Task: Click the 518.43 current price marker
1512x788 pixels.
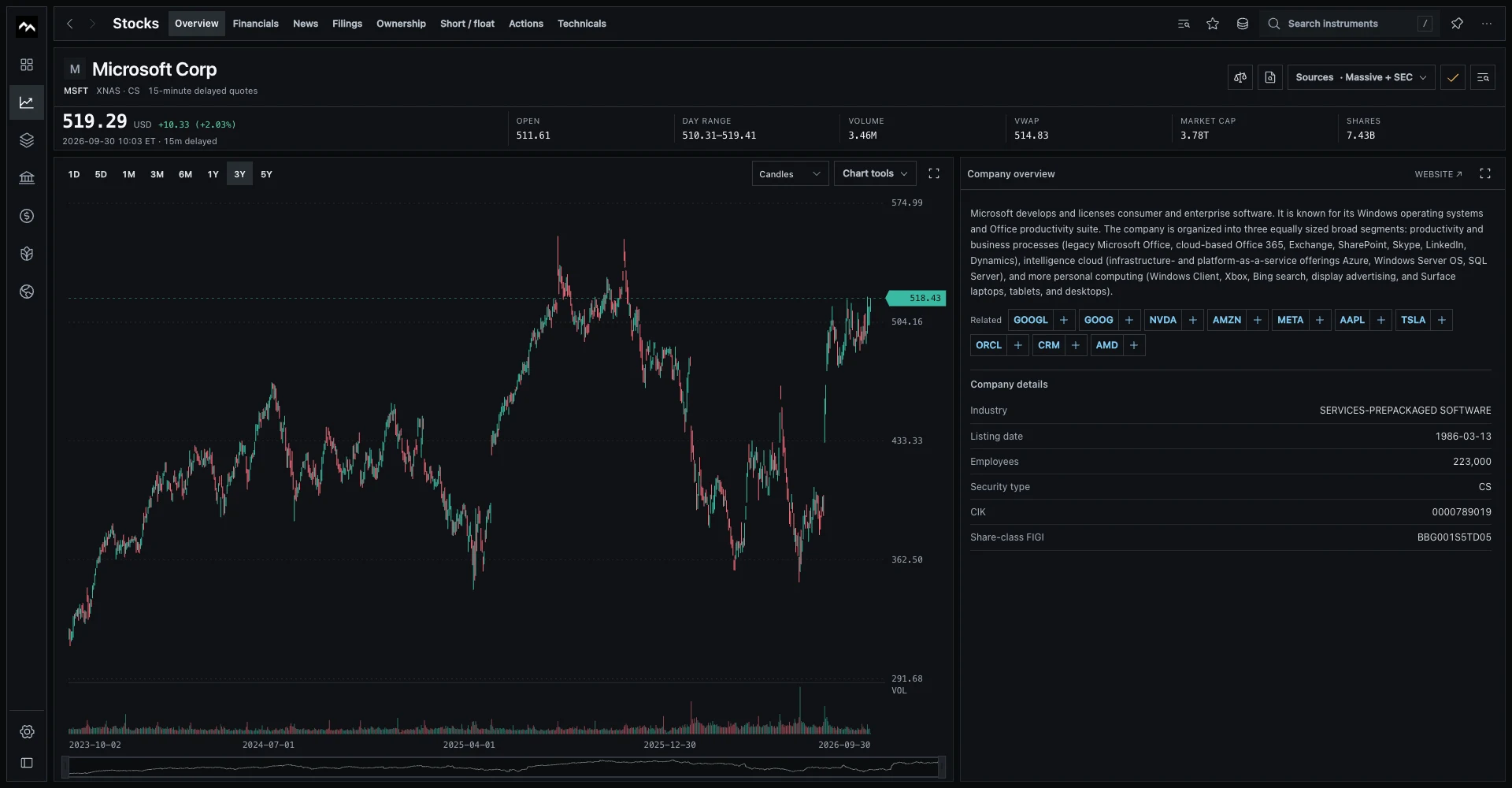Action: (916, 298)
